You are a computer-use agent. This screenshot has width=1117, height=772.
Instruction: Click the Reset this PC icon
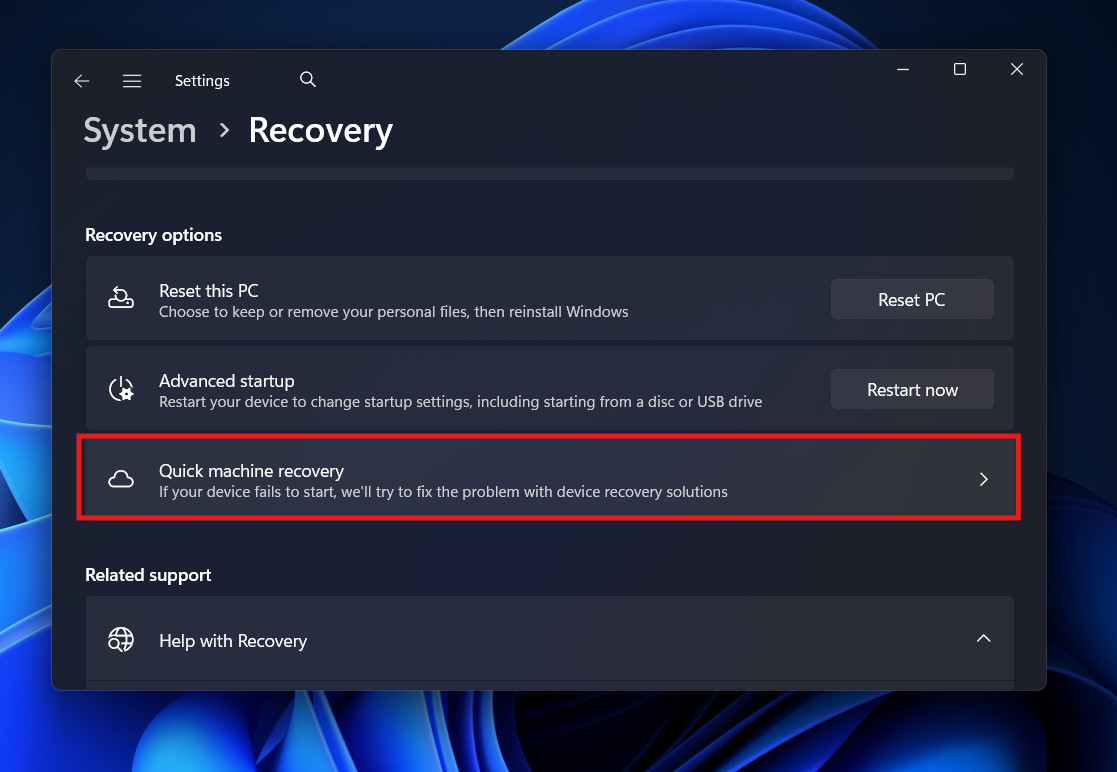click(120, 298)
